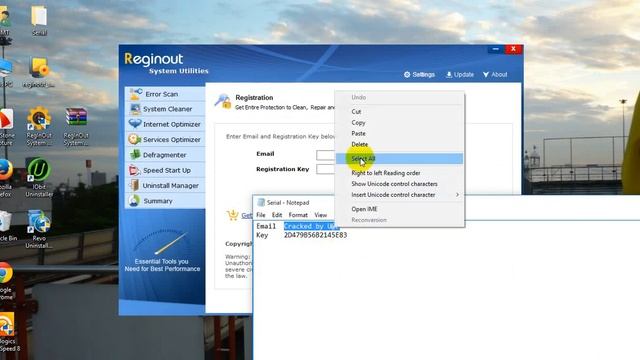Click Update in Reginout header
The image size is (640, 360).
click(460, 75)
